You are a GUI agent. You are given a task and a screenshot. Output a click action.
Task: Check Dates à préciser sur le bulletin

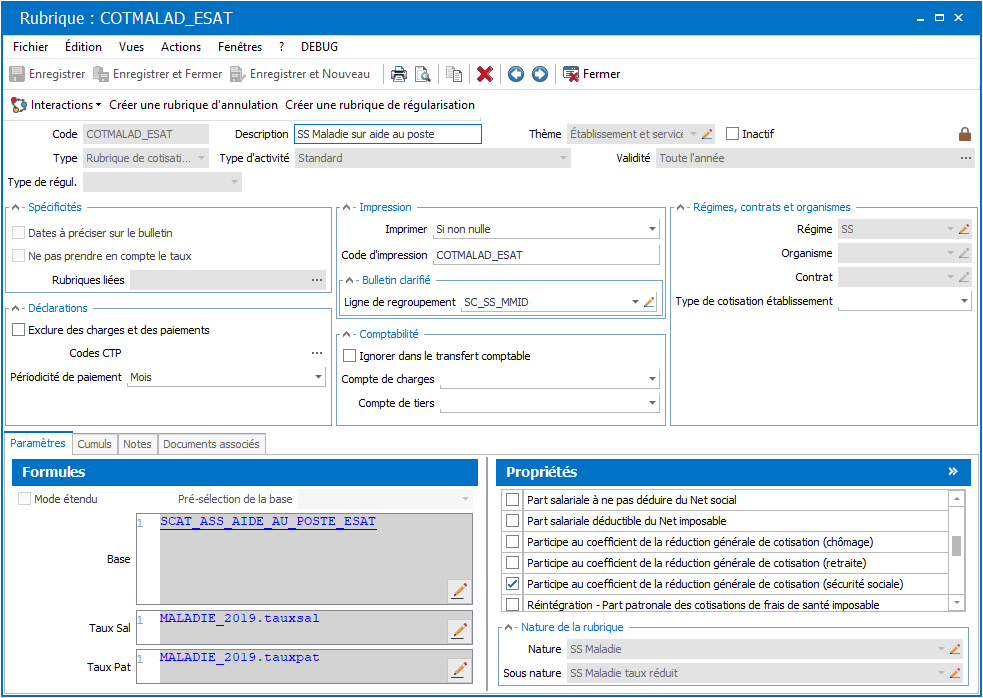coord(19,233)
